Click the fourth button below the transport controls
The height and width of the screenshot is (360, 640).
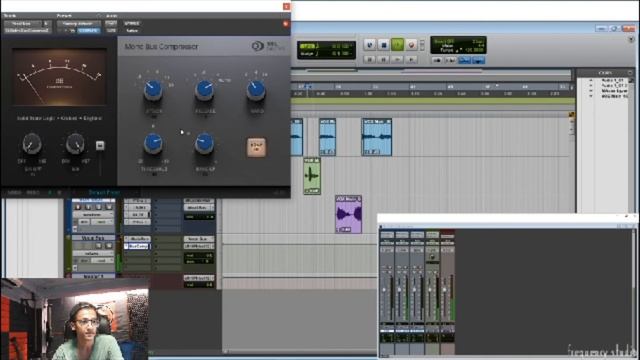click(411, 60)
